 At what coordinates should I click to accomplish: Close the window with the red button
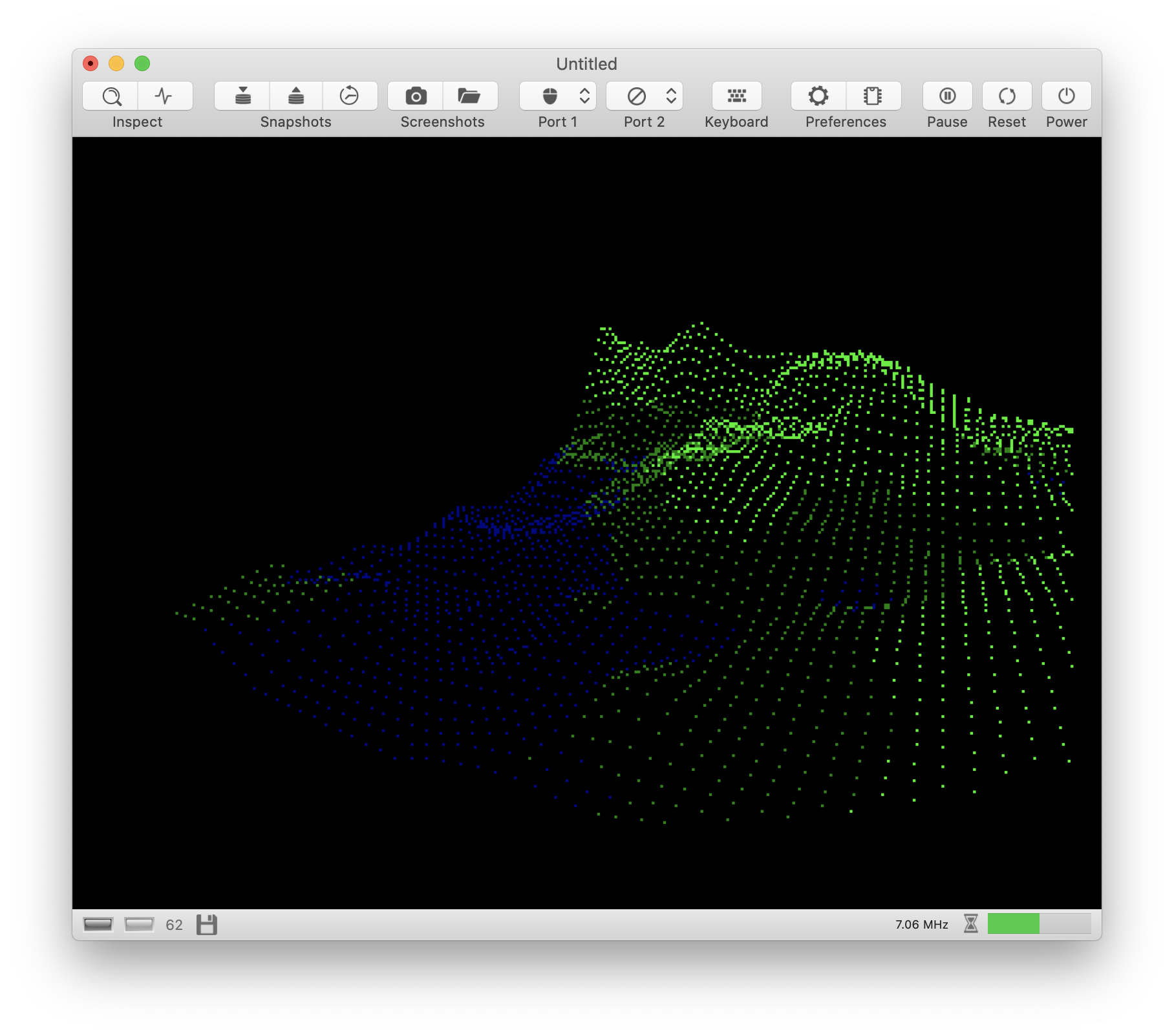click(91, 63)
